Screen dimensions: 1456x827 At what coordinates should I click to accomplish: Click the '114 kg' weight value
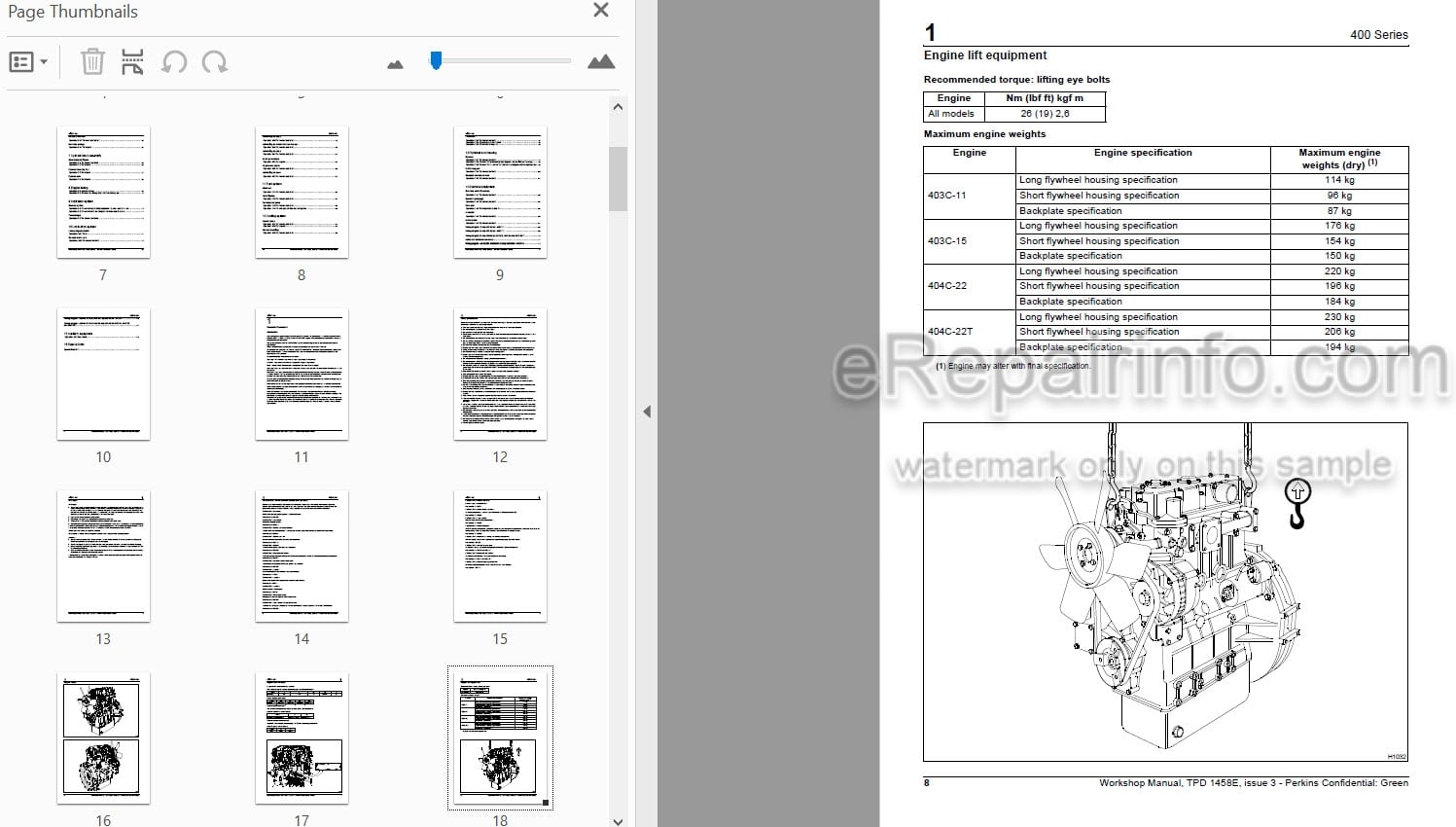1339,180
